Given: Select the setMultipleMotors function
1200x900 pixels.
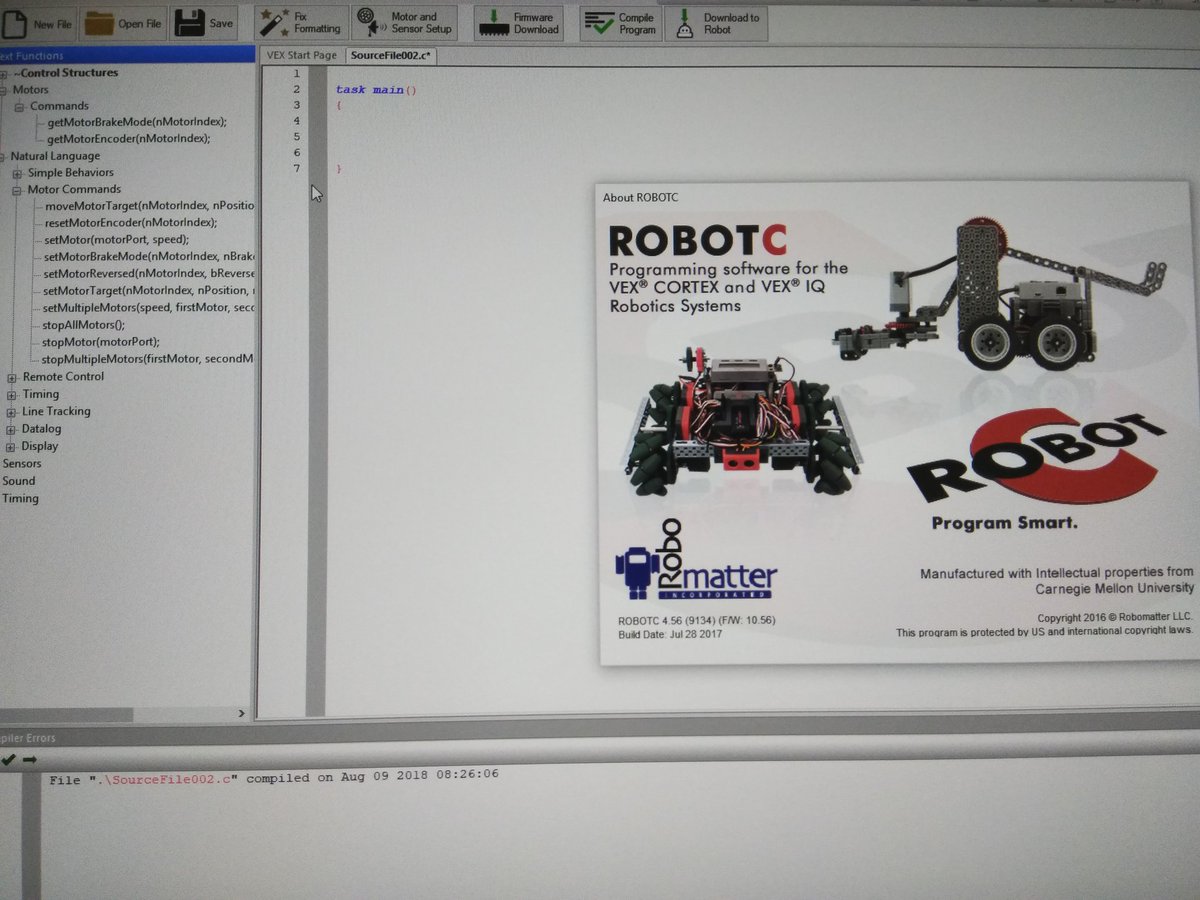Looking at the screenshot, I should click(149, 307).
